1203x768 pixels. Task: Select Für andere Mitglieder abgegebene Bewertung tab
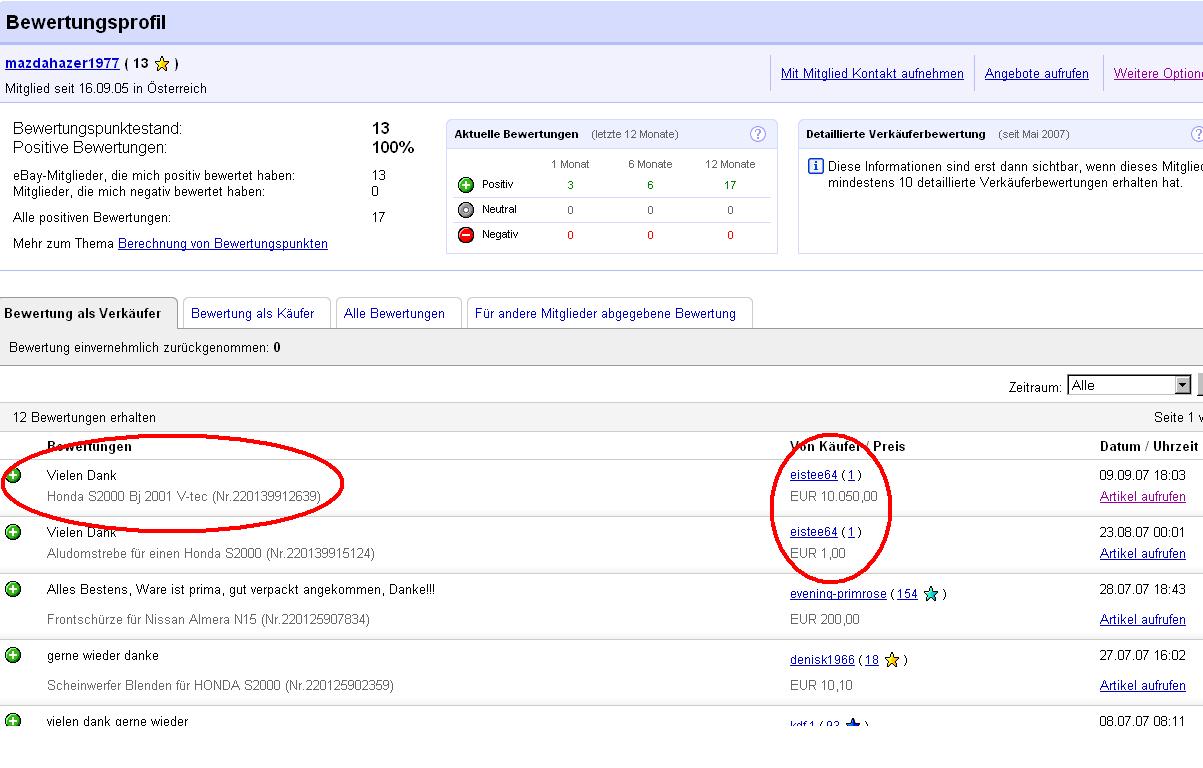[605, 313]
